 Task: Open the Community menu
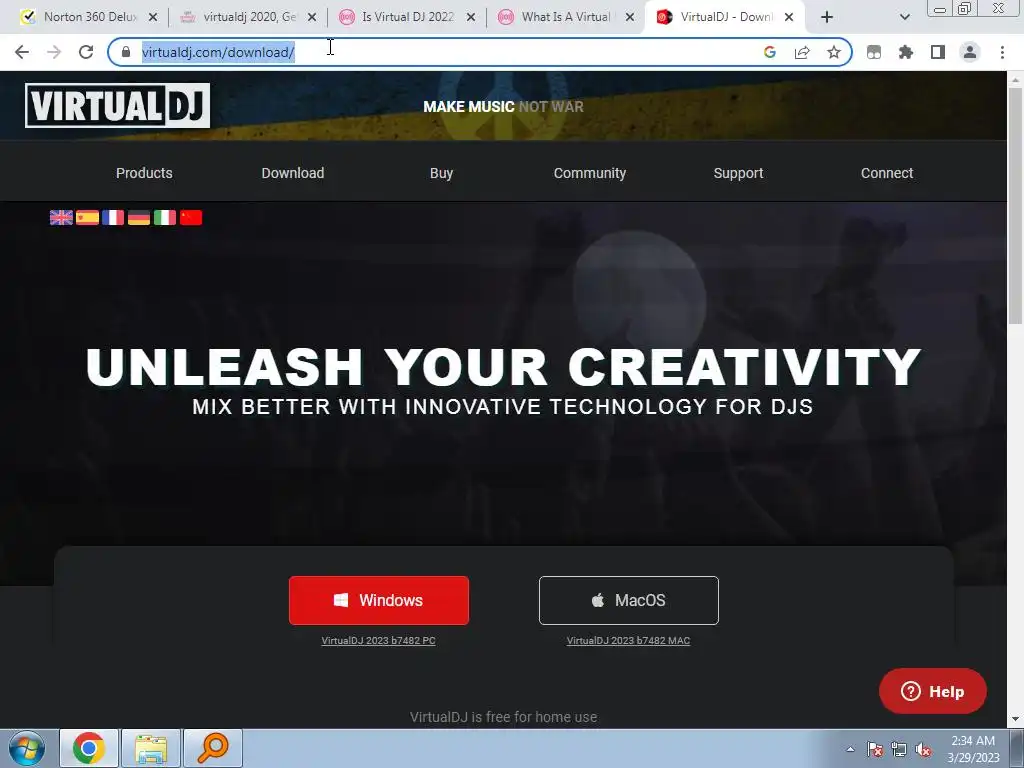(590, 173)
